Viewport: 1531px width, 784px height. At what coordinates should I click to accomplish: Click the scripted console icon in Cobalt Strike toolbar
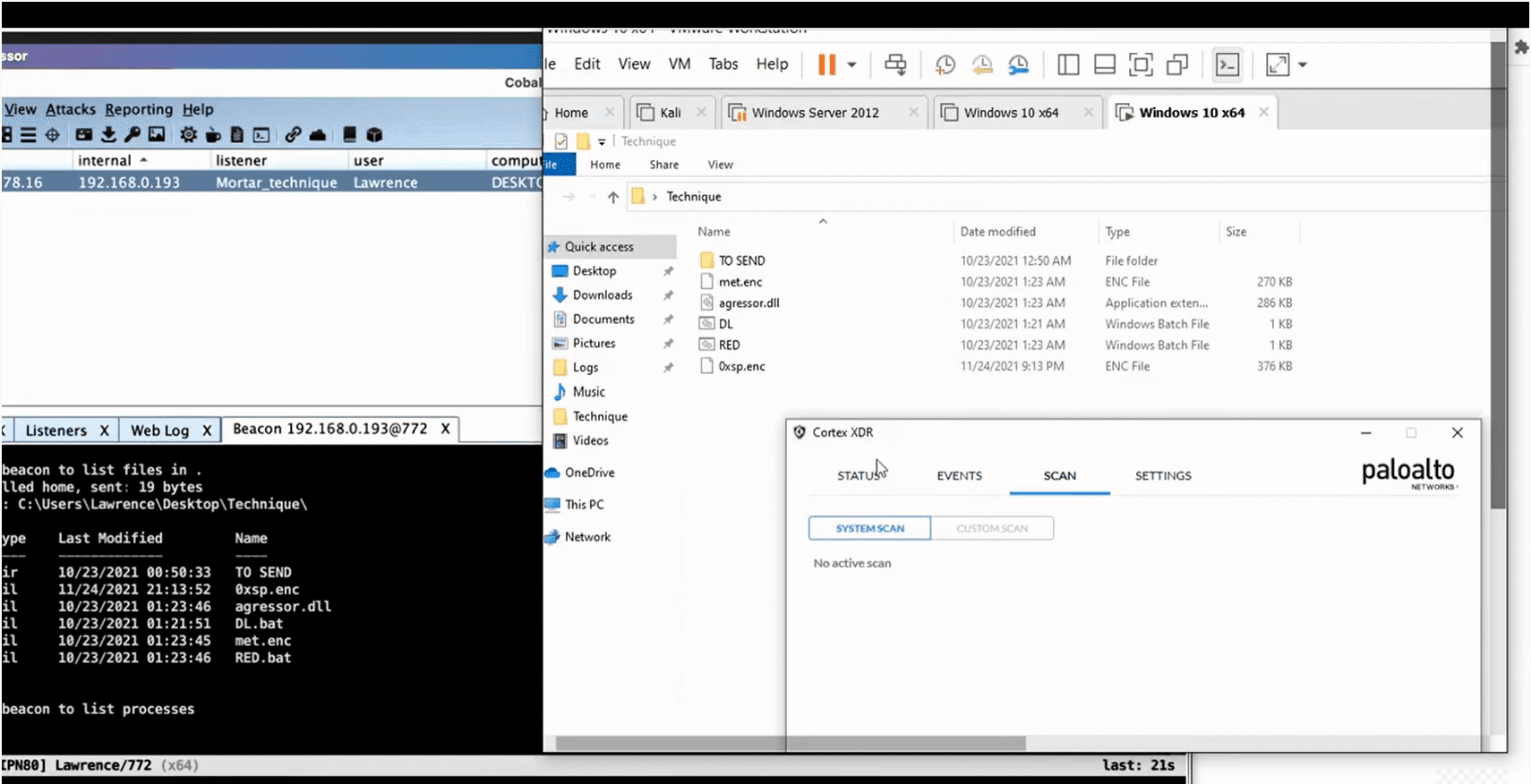coord(261,135)
